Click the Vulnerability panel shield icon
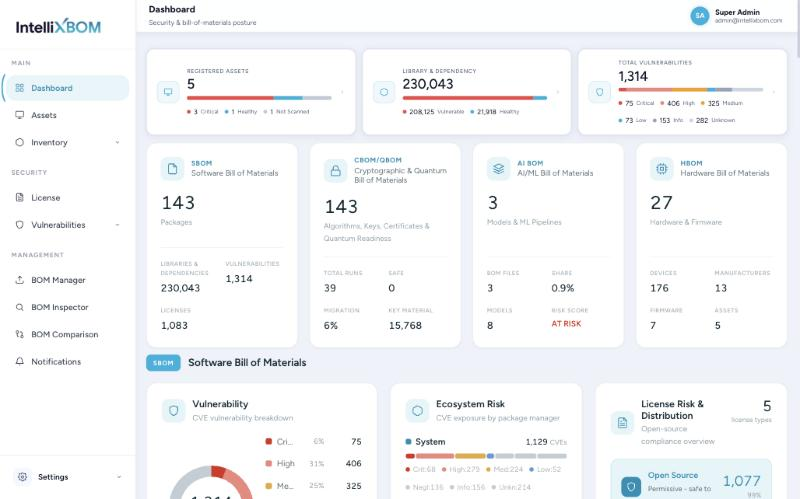 [173, 410]
